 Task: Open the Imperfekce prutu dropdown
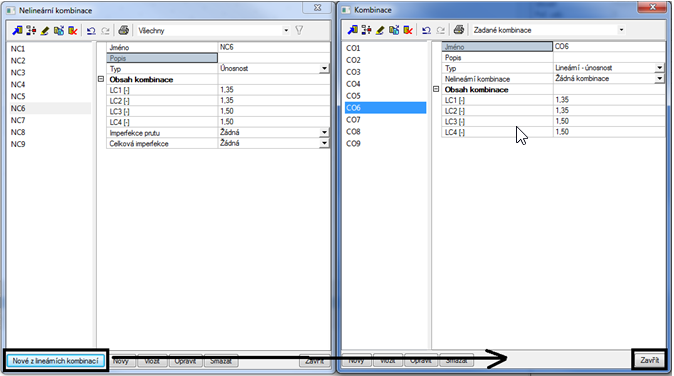[x=325, y=133]
